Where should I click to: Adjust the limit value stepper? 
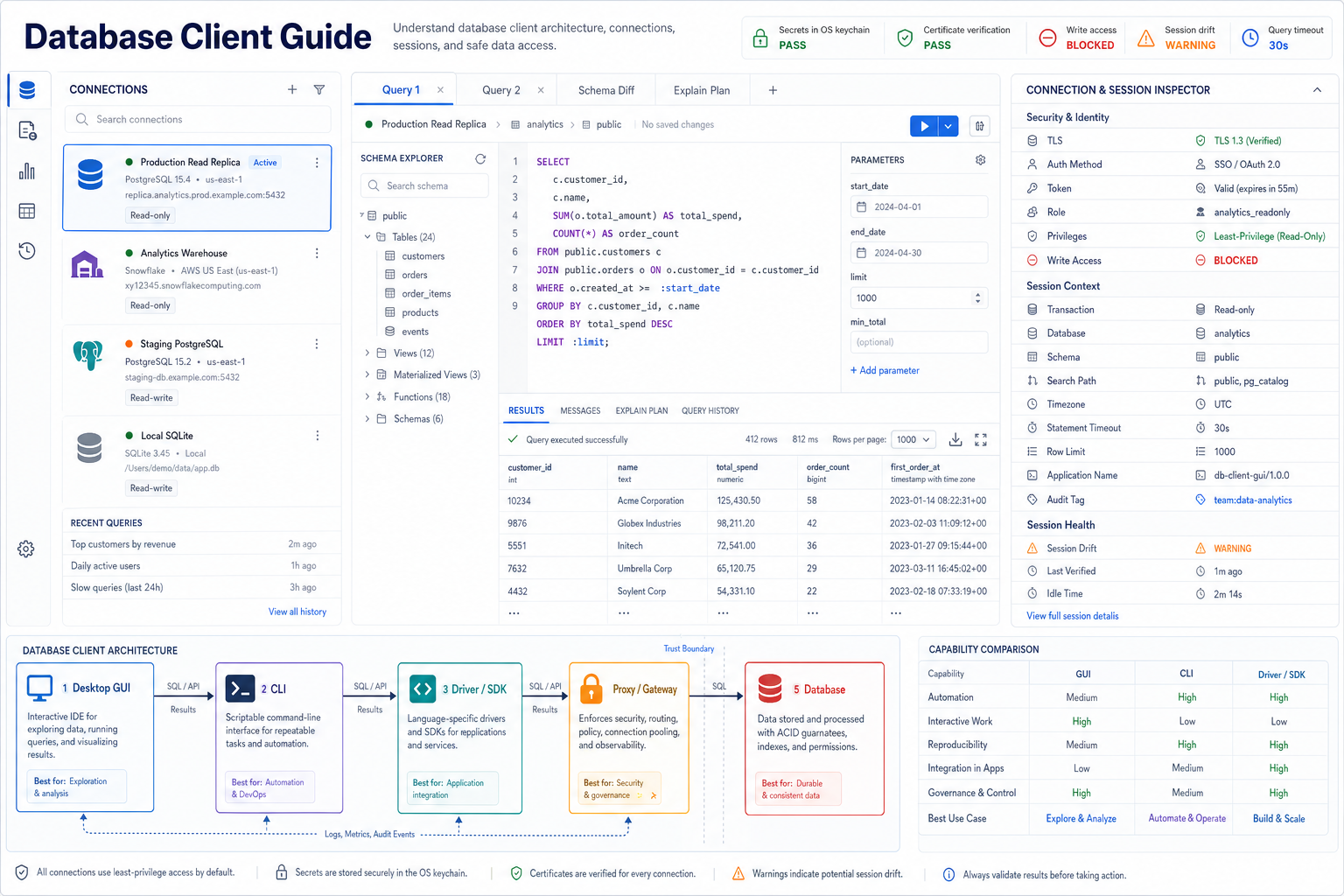[977, 298]
